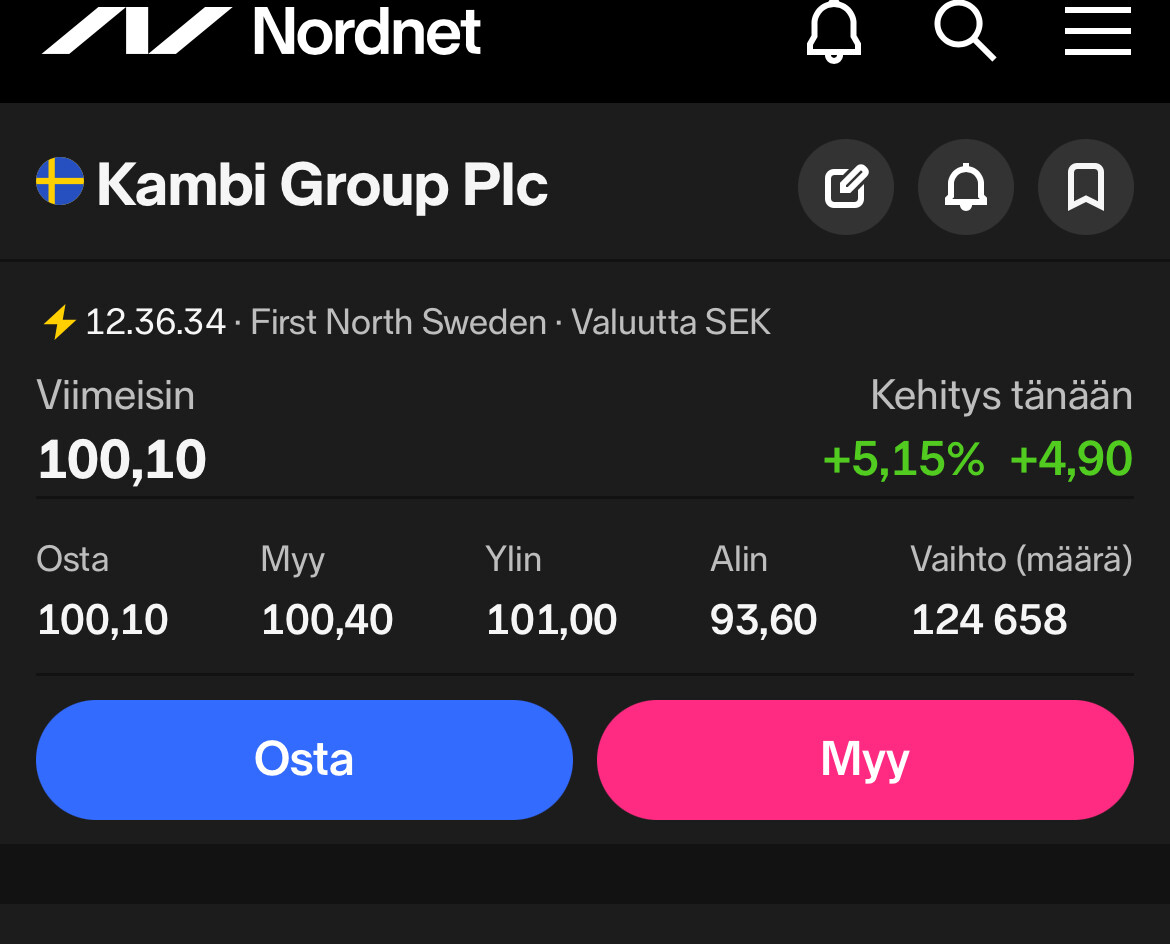Open the search magnifier icon
This screenshot has width=1170, height=944.
965,31
